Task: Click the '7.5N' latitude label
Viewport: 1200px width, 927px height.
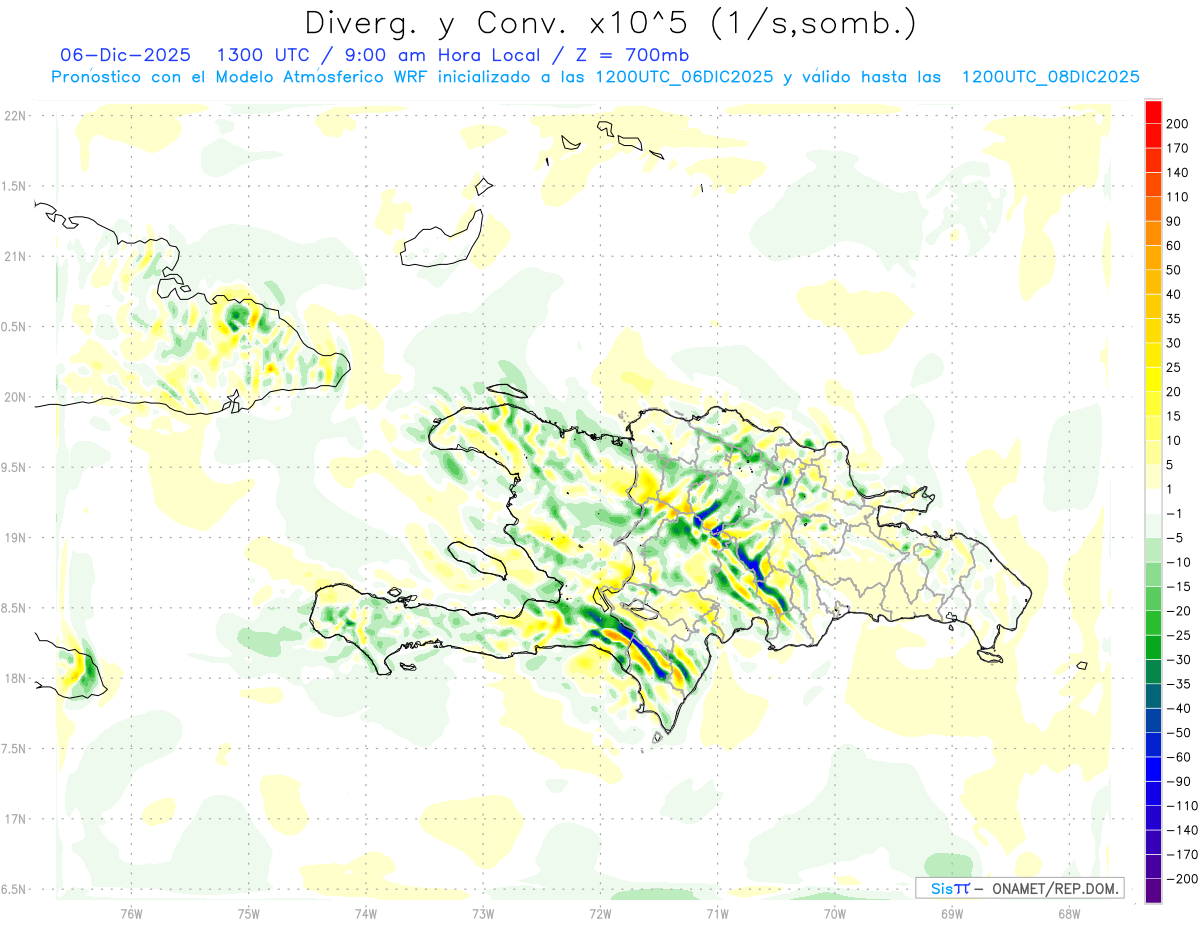Action: 14,749
